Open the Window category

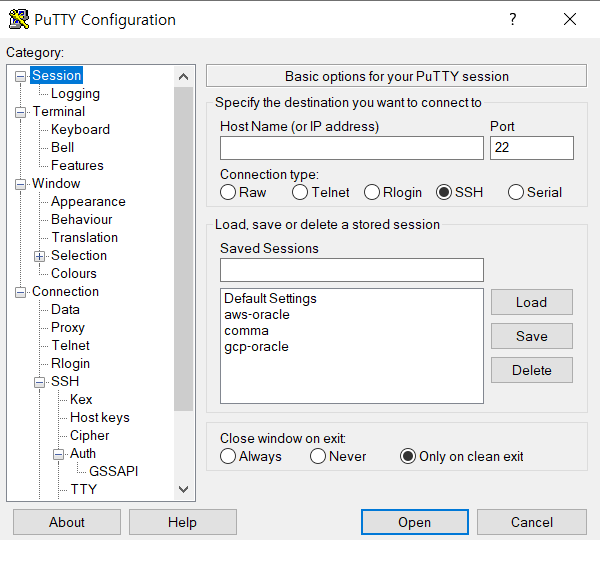[x=56, y=184]
